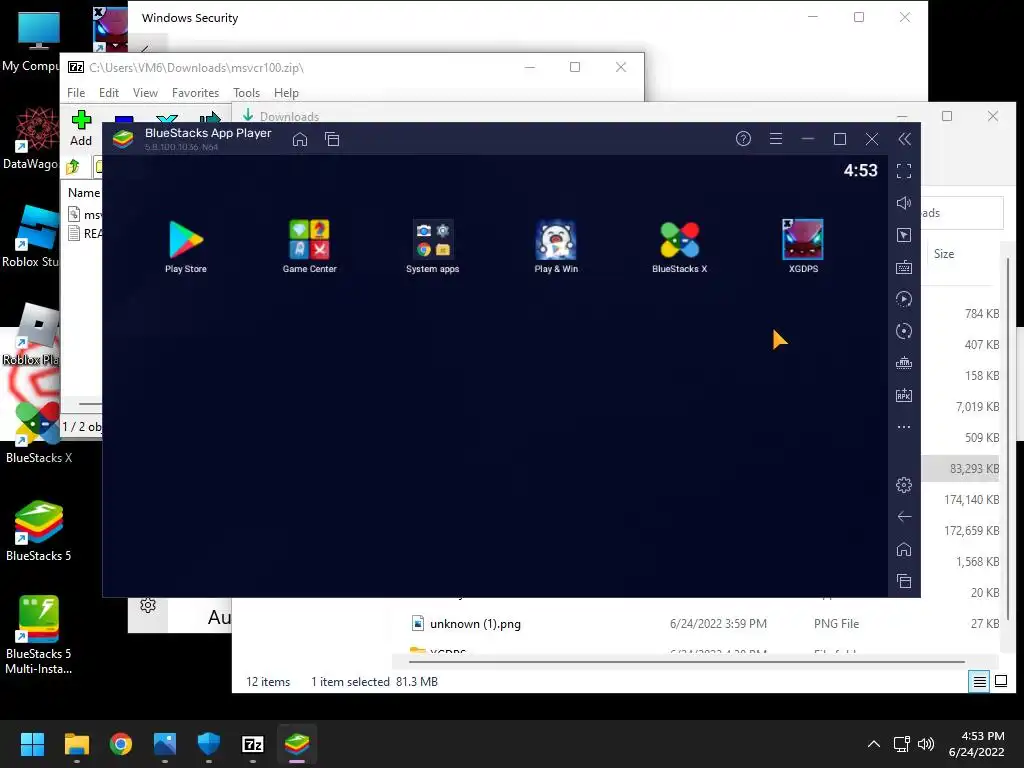Open the Help menu in 7-Zip
Image resolution: width=1024 pixels, height=768 pixels.
[x=286, y=93]
